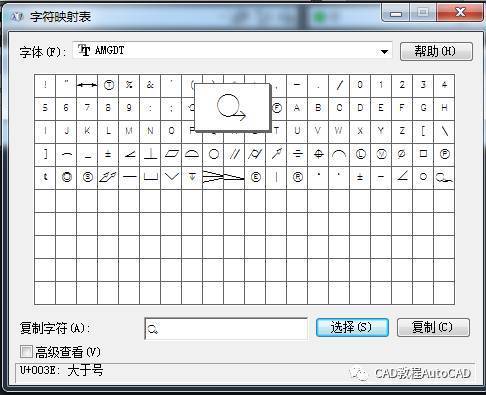Select the double-headed arrow character

pyautogui.click(x=87, y=85)
